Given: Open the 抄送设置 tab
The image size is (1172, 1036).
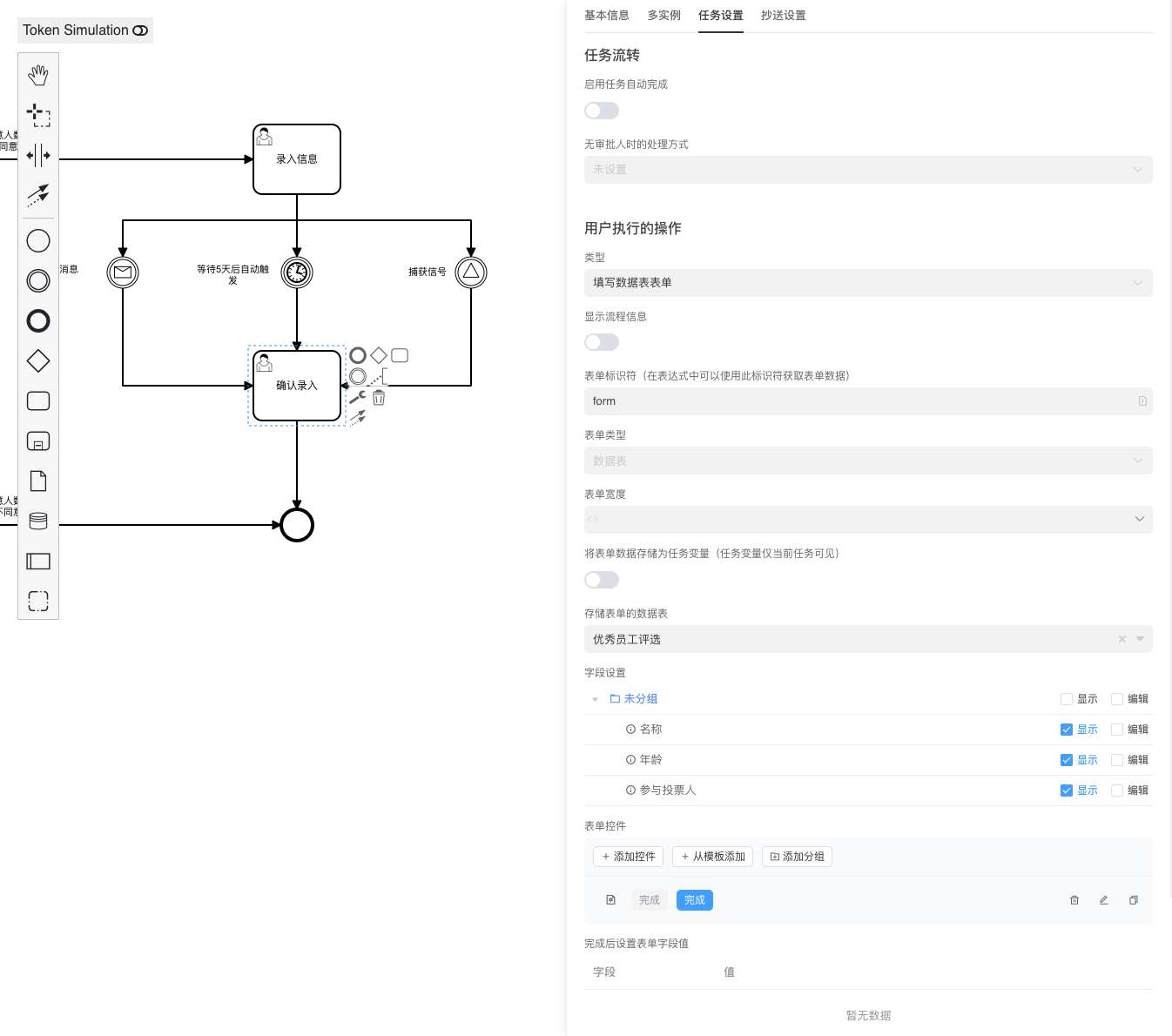Looking at the screenshot, I should [783, 16].
